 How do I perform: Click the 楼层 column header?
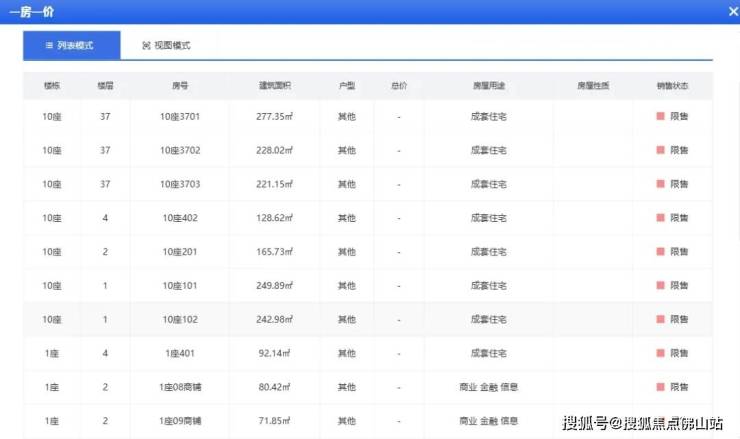(x=105, y=86)
